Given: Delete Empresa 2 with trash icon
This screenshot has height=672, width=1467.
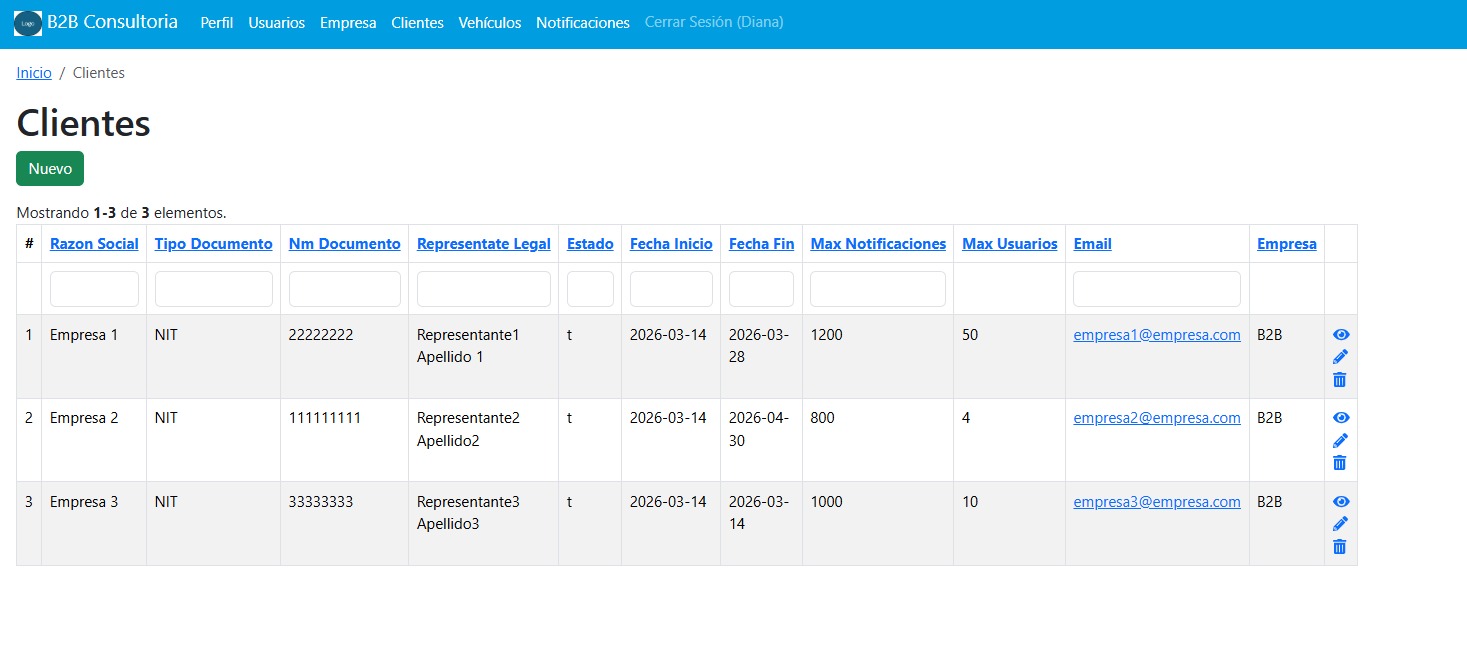Looking at the screenshot, I should [x=1340, y=463].
